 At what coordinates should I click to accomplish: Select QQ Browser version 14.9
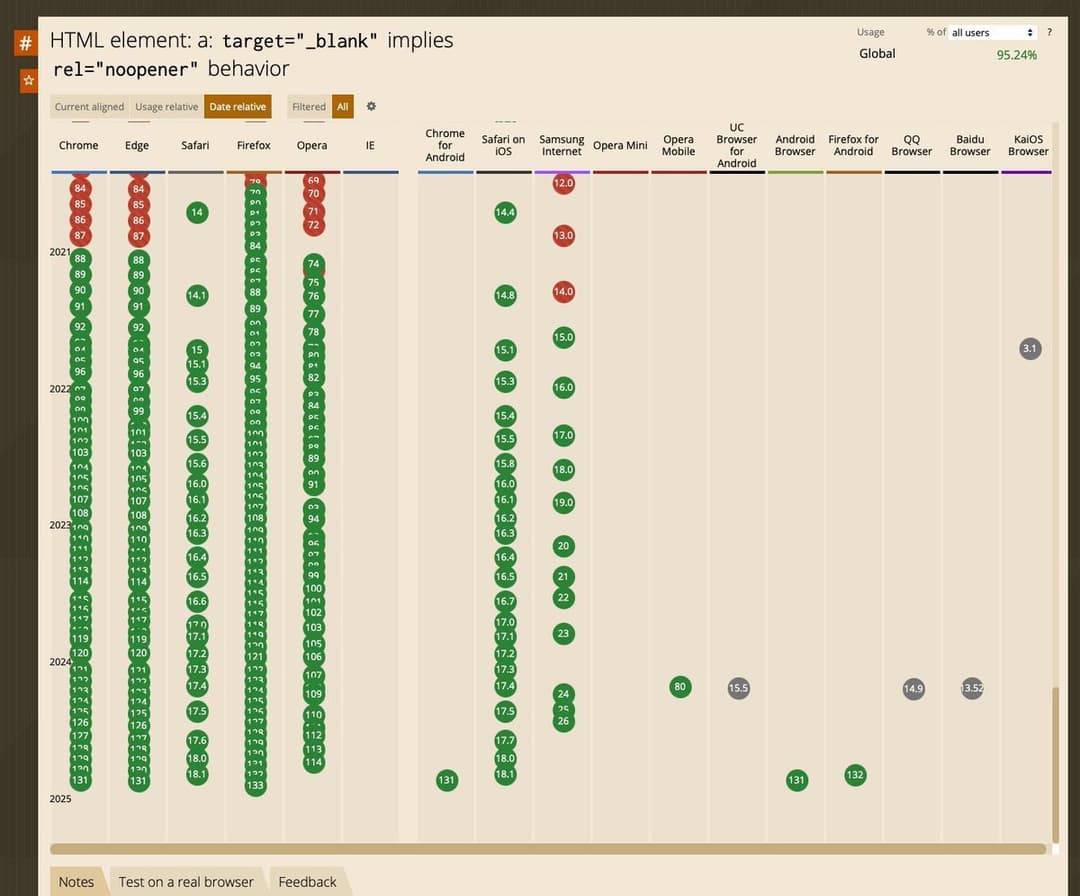click(x=913, y=689)
